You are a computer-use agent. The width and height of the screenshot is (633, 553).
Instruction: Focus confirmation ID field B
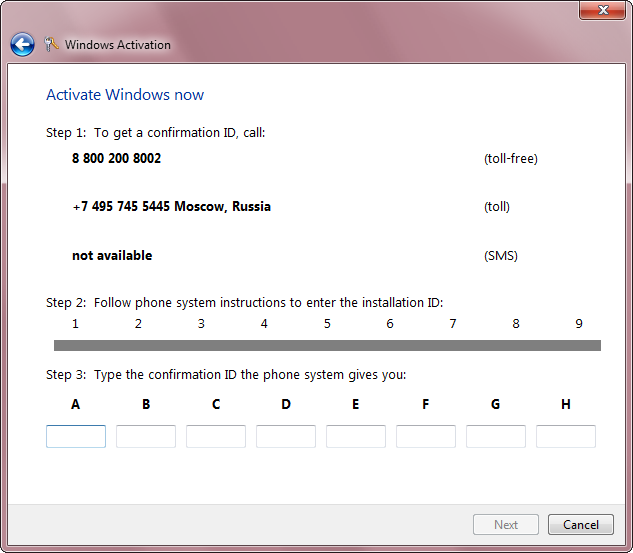tap(146, 436)
